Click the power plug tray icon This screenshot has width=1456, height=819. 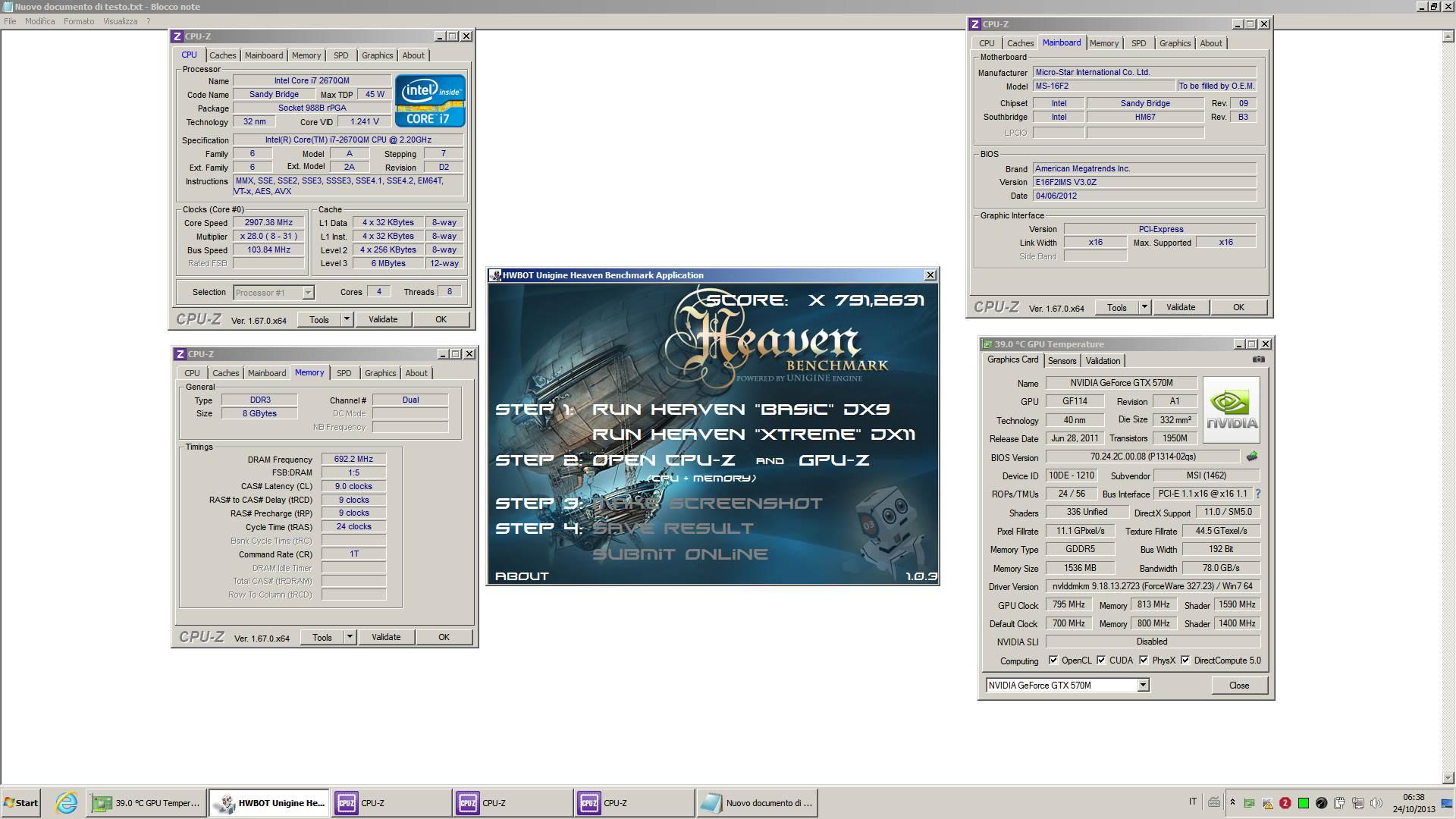pos(1339,803)
